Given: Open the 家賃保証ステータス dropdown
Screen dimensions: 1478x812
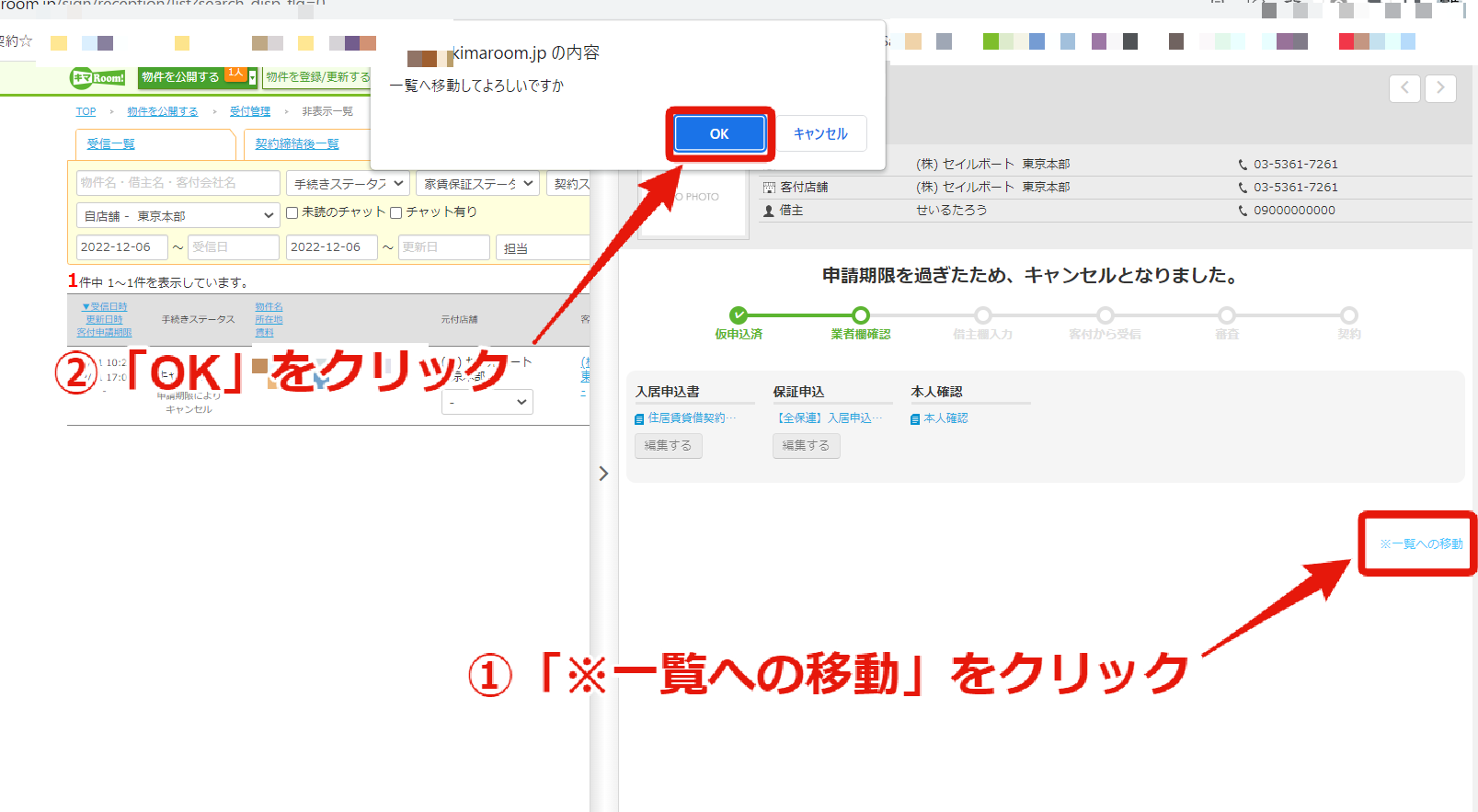Looking at the screenshot, I should (477, 184).
